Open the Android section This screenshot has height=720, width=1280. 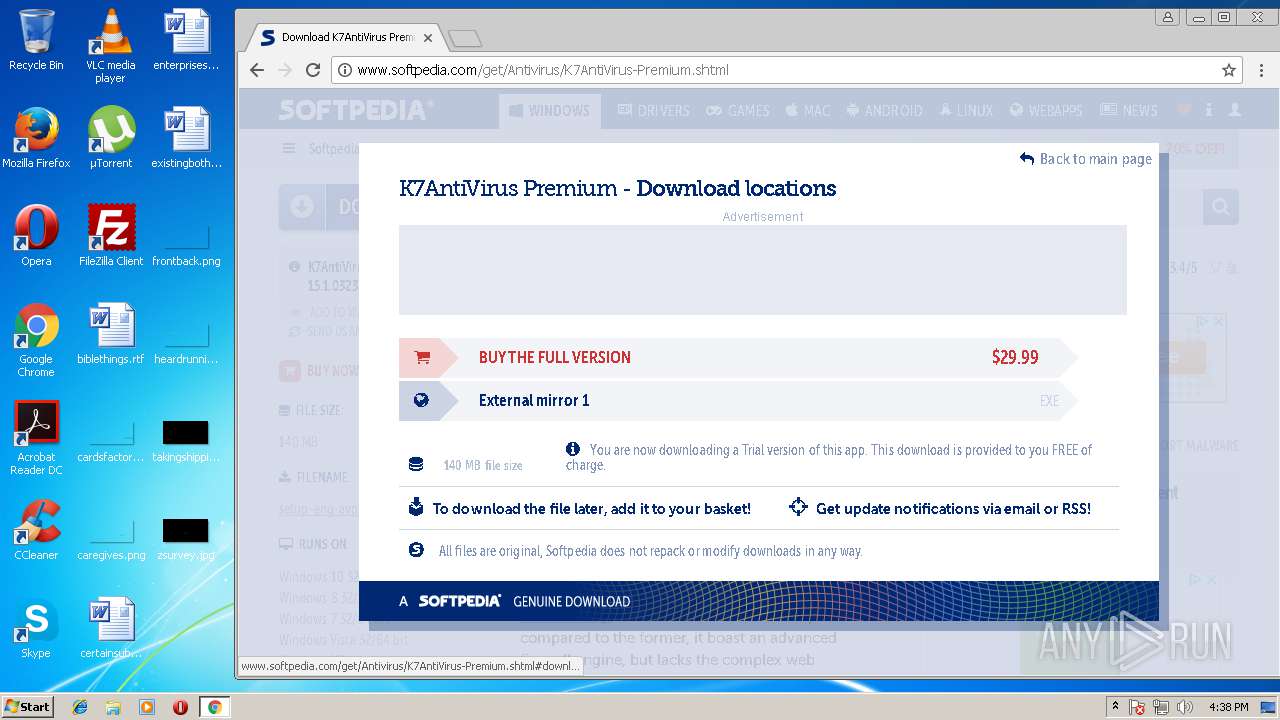[x=884, y=110]
